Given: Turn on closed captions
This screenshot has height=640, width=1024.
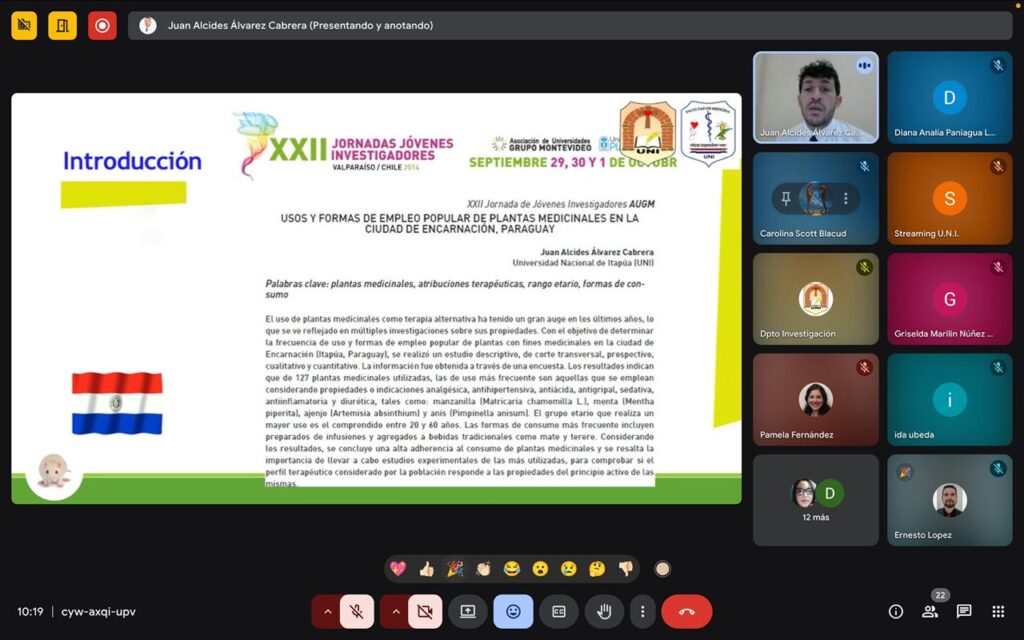Looking at the screenshot, I should click(x=559, y=611).
